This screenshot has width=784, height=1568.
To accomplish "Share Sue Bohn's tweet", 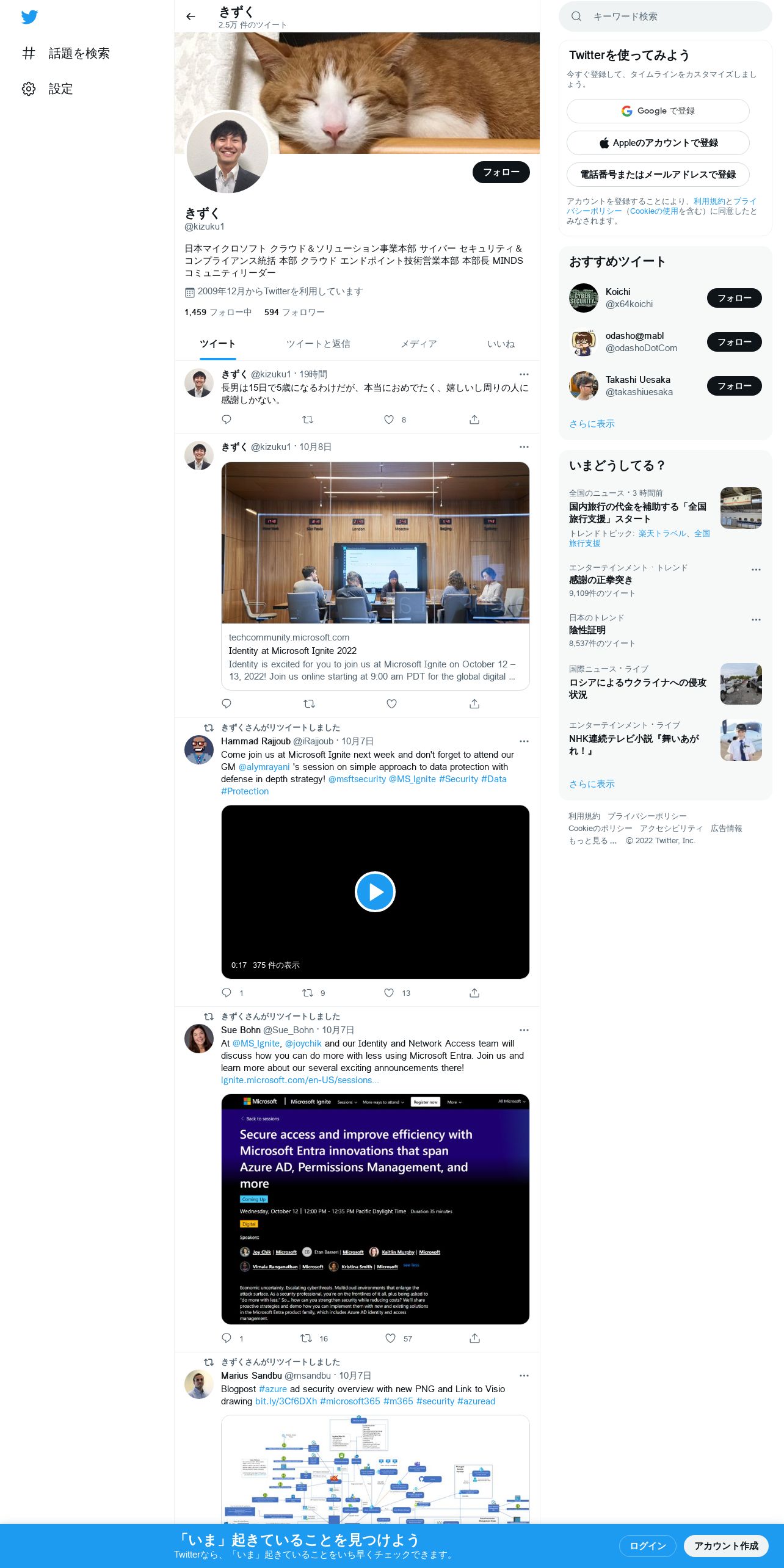I will (474, 1338).
